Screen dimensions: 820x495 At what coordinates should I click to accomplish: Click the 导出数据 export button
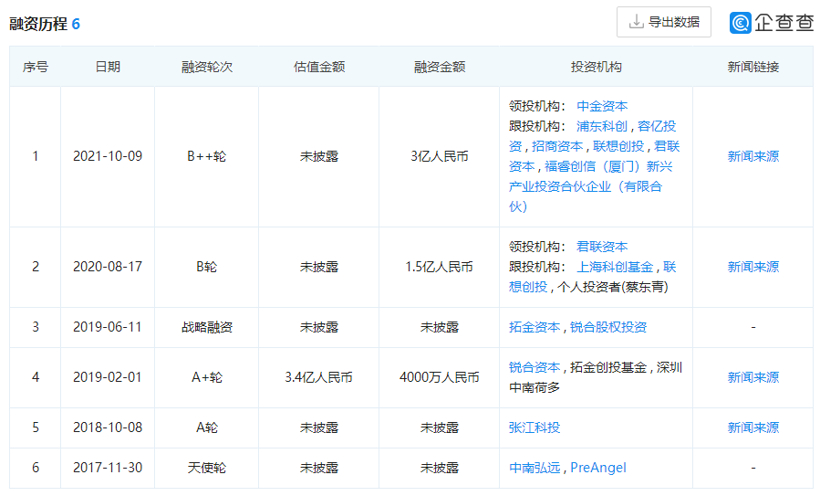coord(664,22)
